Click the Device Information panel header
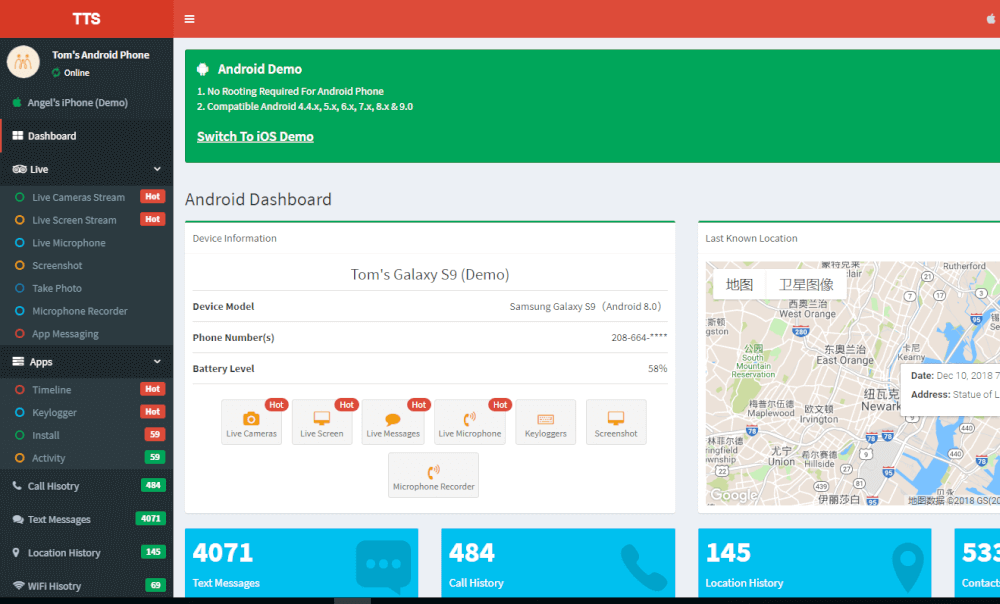1000x604 pixels. pyautogui.click(x=235, y=239)
